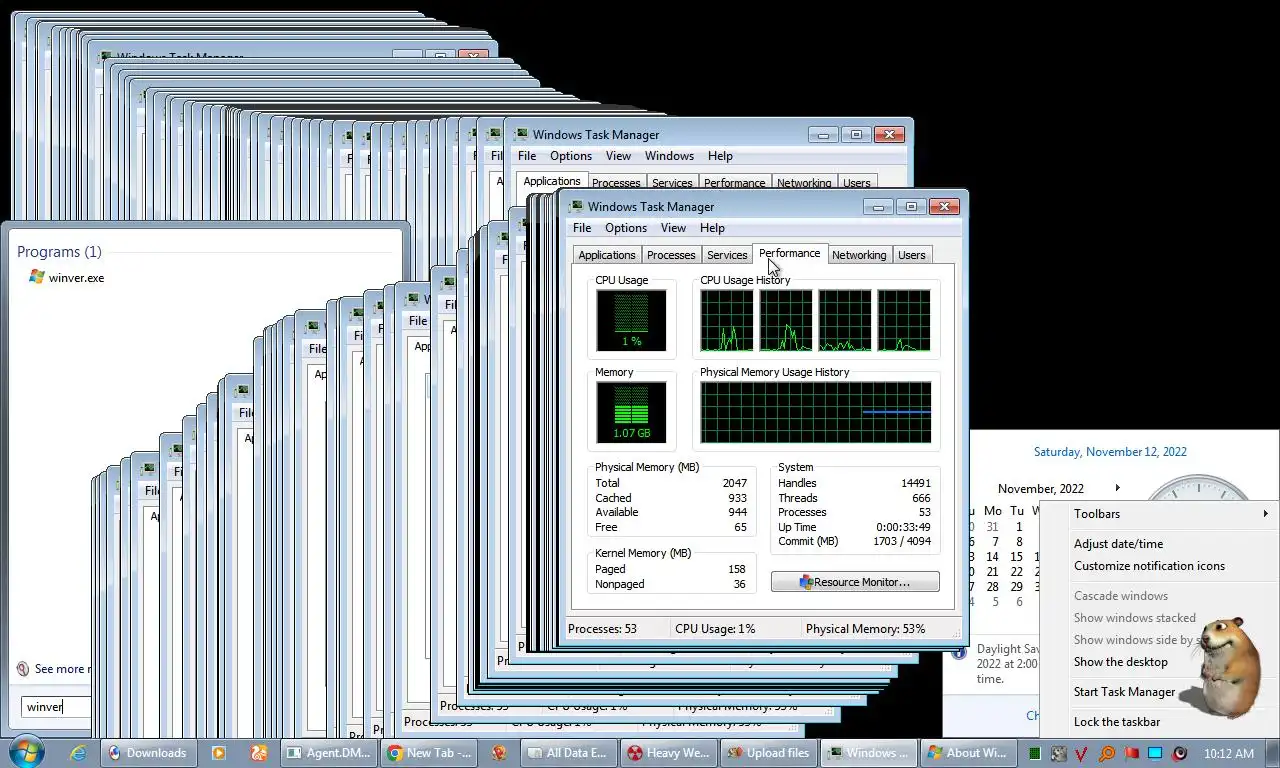This screenshot has height=768, width=1280.
Task: Switch to Processes tab in front Task Manager
Action: coord(671,255)
